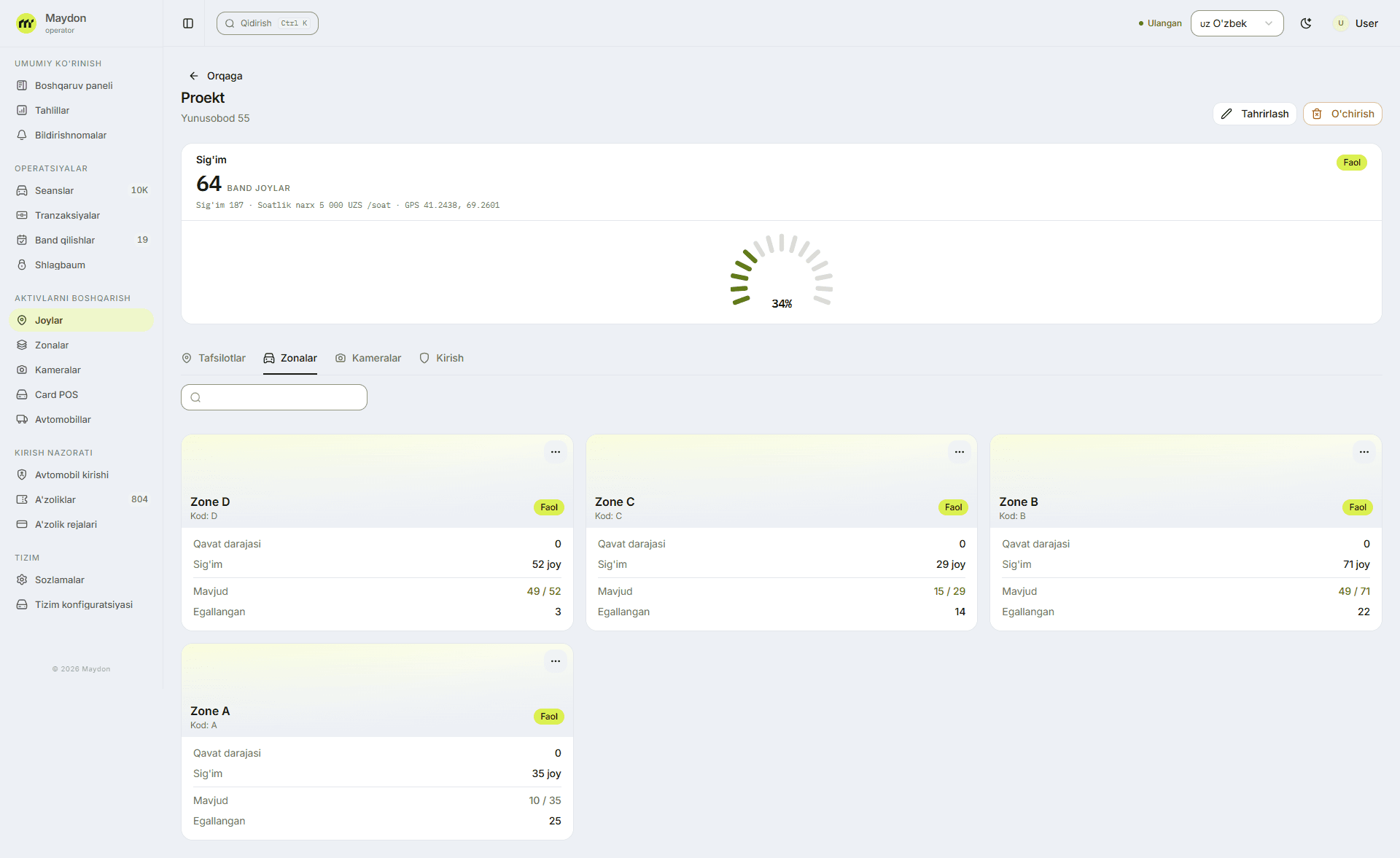
Task: Open Tahlillar analytics page
Action: pos(81,110)
